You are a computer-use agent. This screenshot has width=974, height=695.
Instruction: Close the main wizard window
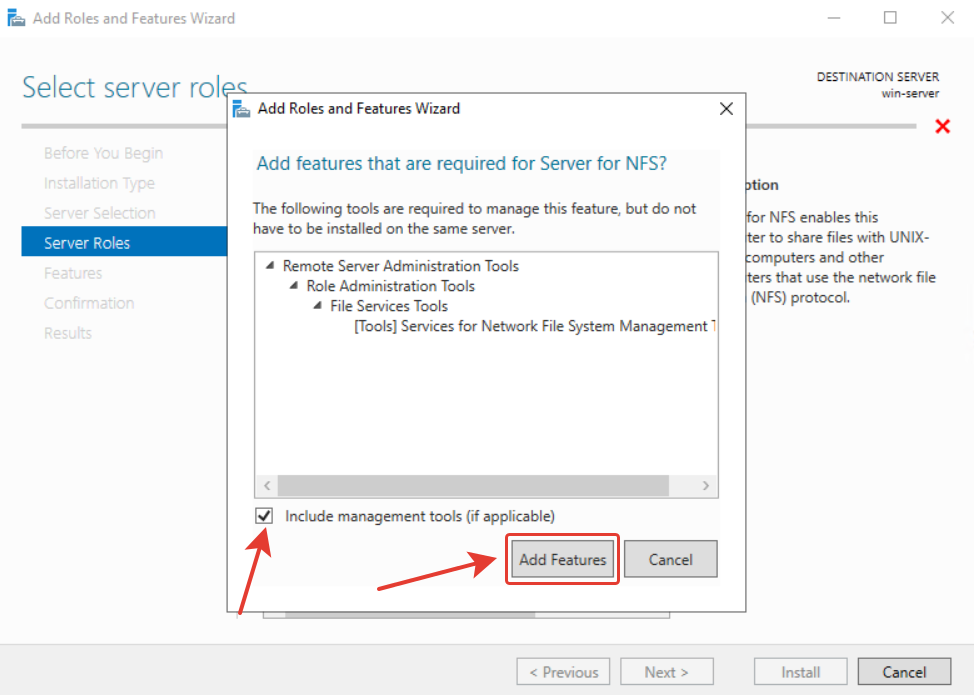coord(947,18)
